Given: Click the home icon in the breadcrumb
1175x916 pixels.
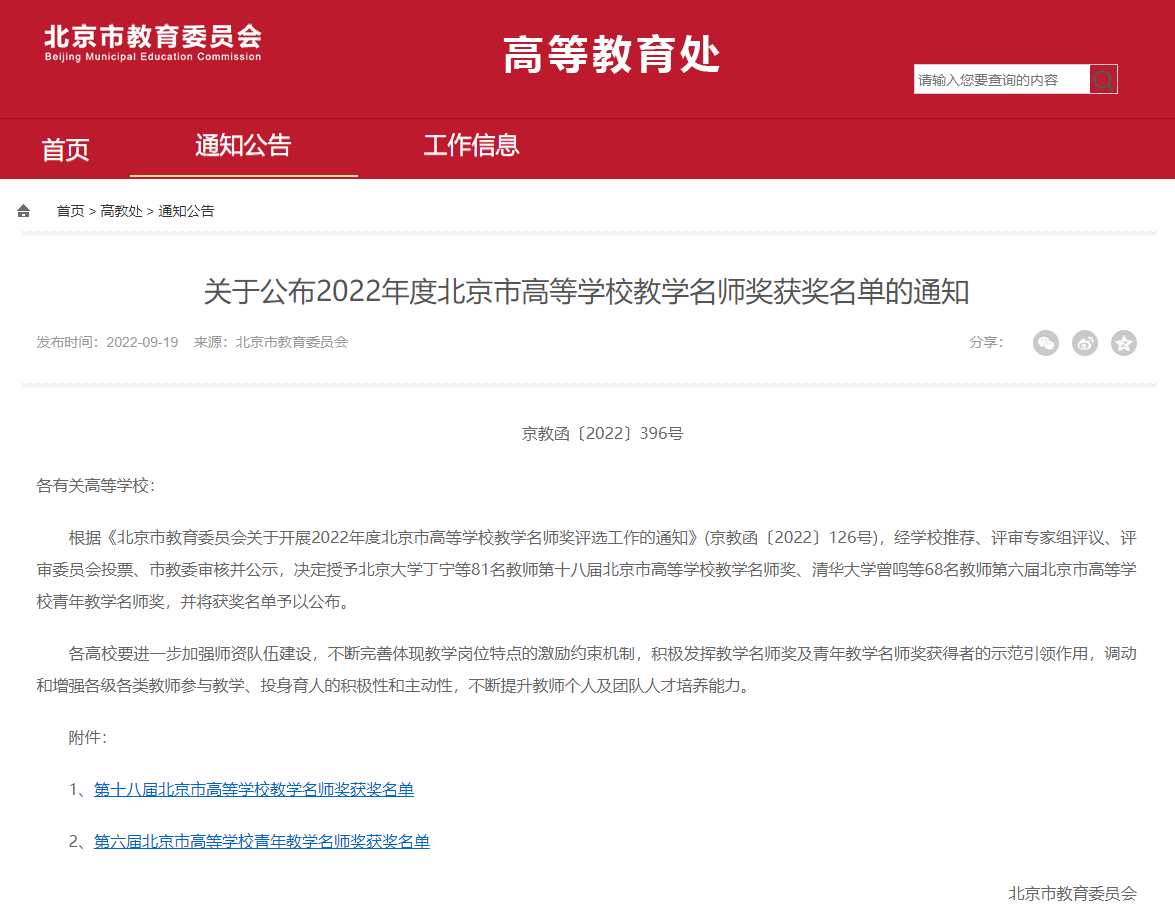Looking at the screenshot, I should coord(24,211).
